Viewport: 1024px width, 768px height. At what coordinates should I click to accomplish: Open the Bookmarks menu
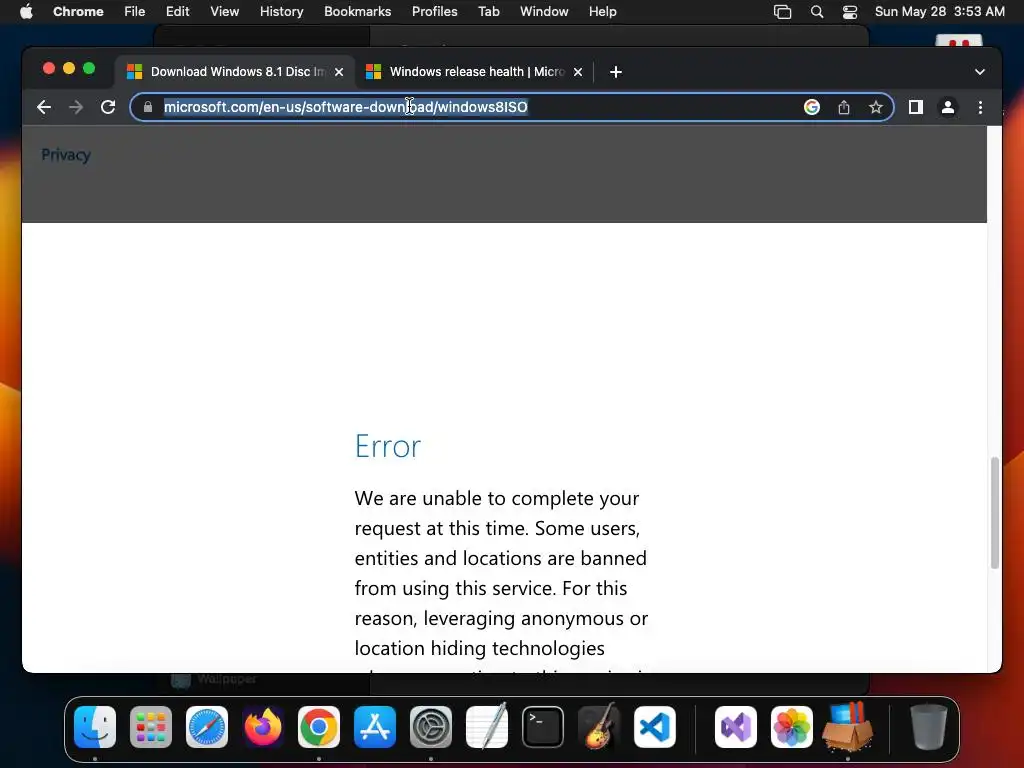pyautogui.click(x=358, y=12)
